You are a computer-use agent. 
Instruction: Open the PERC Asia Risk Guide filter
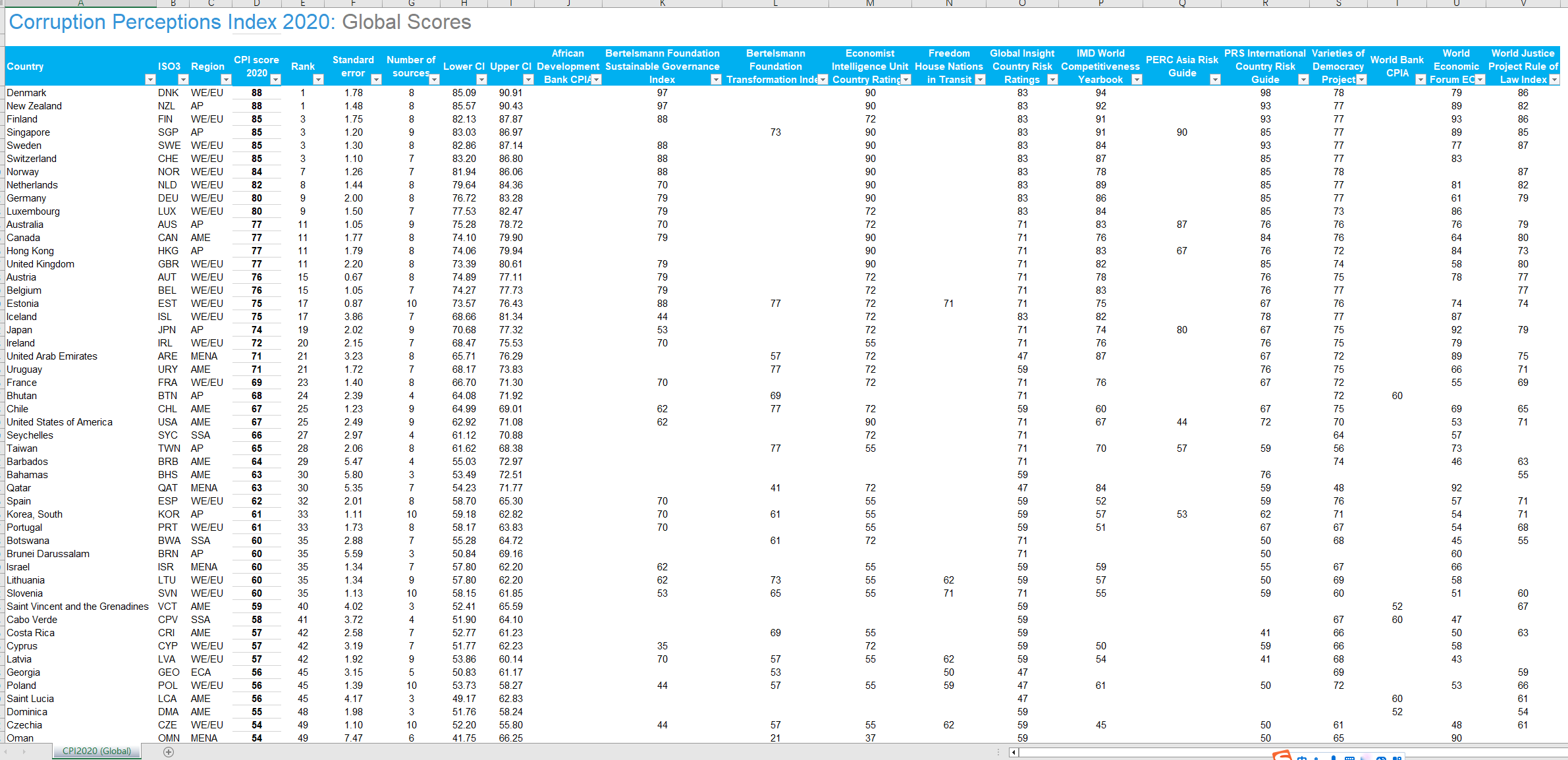[1215, 80]
